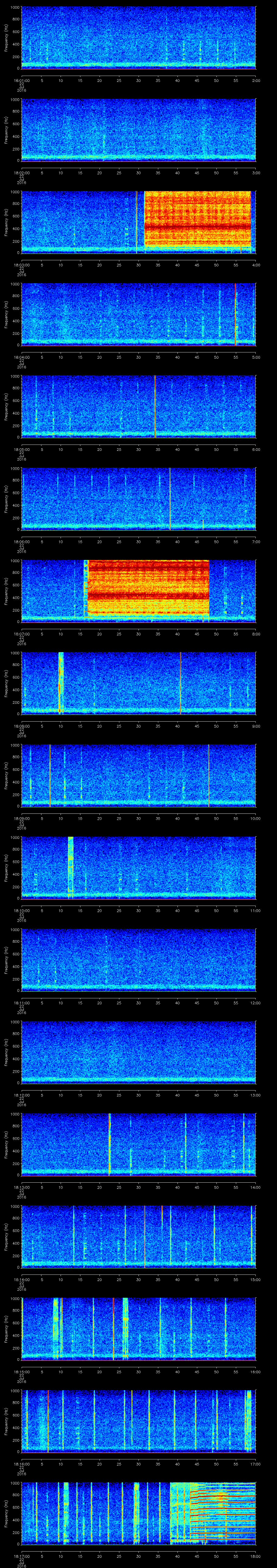Select the spectrogram panel starting at 18:14:00

(138, 1237)
